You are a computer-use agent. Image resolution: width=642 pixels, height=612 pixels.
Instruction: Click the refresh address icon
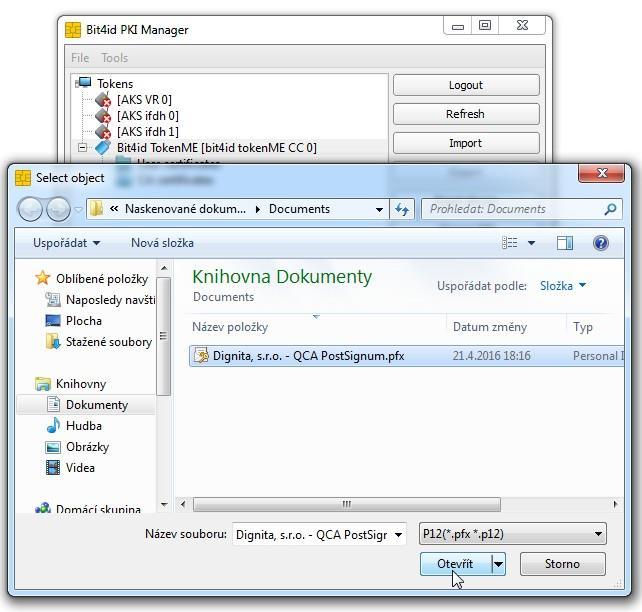point(402,210)
